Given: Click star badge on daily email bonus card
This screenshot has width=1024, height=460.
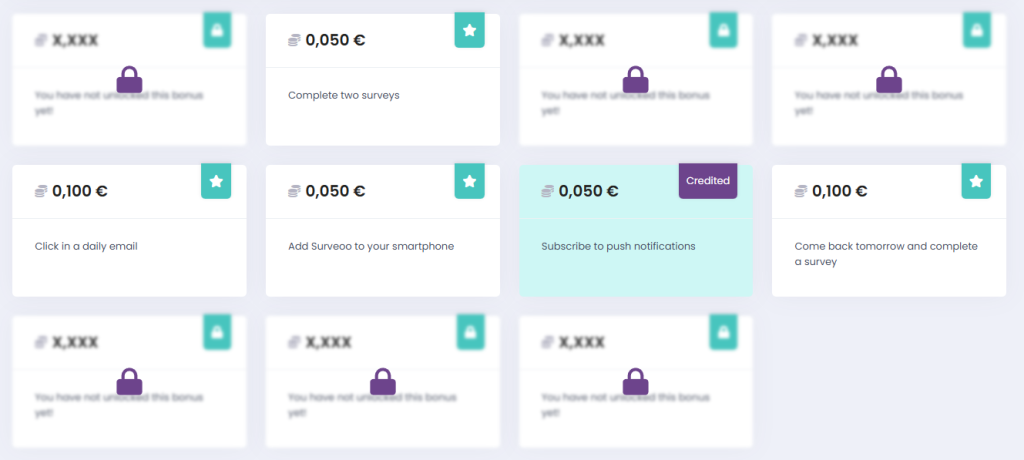Looking at the screenshot, I should (216, 182).
